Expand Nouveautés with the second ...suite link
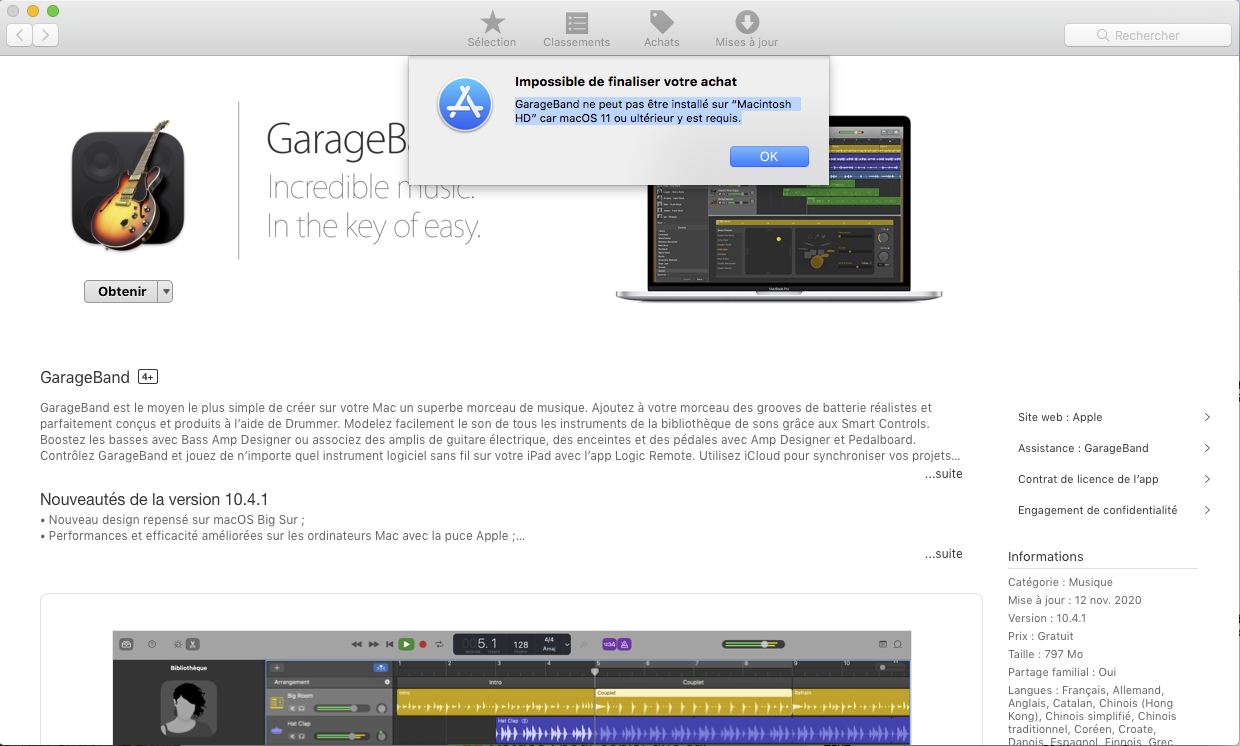This screenshot has width=1240, height=746. (943, 553)
